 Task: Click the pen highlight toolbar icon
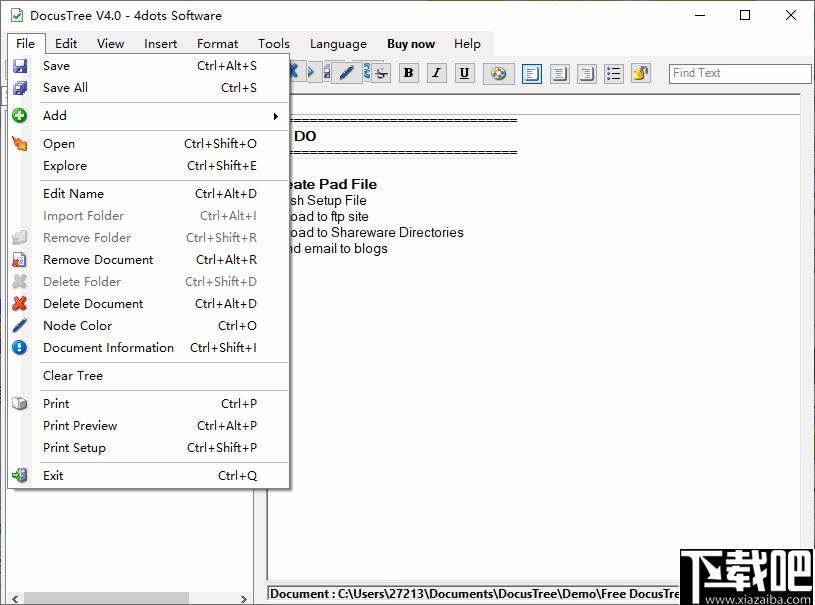click(346, 73)
